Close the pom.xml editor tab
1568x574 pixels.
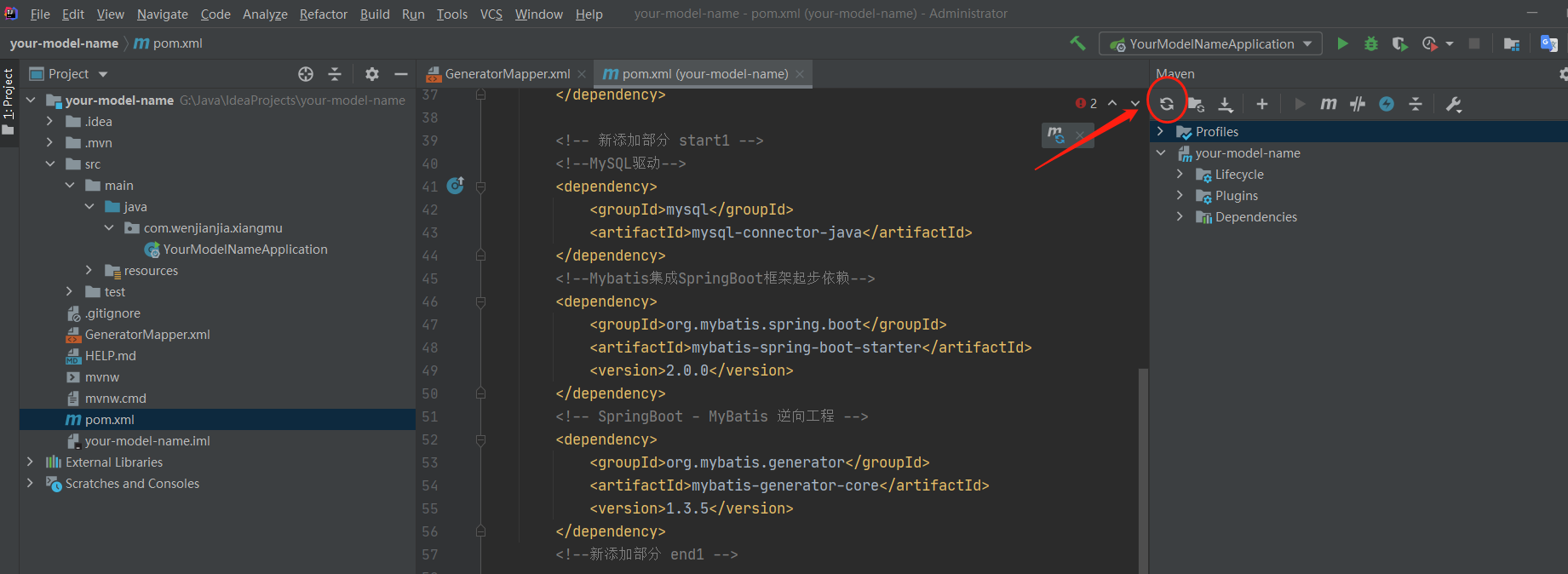point(800,74)
